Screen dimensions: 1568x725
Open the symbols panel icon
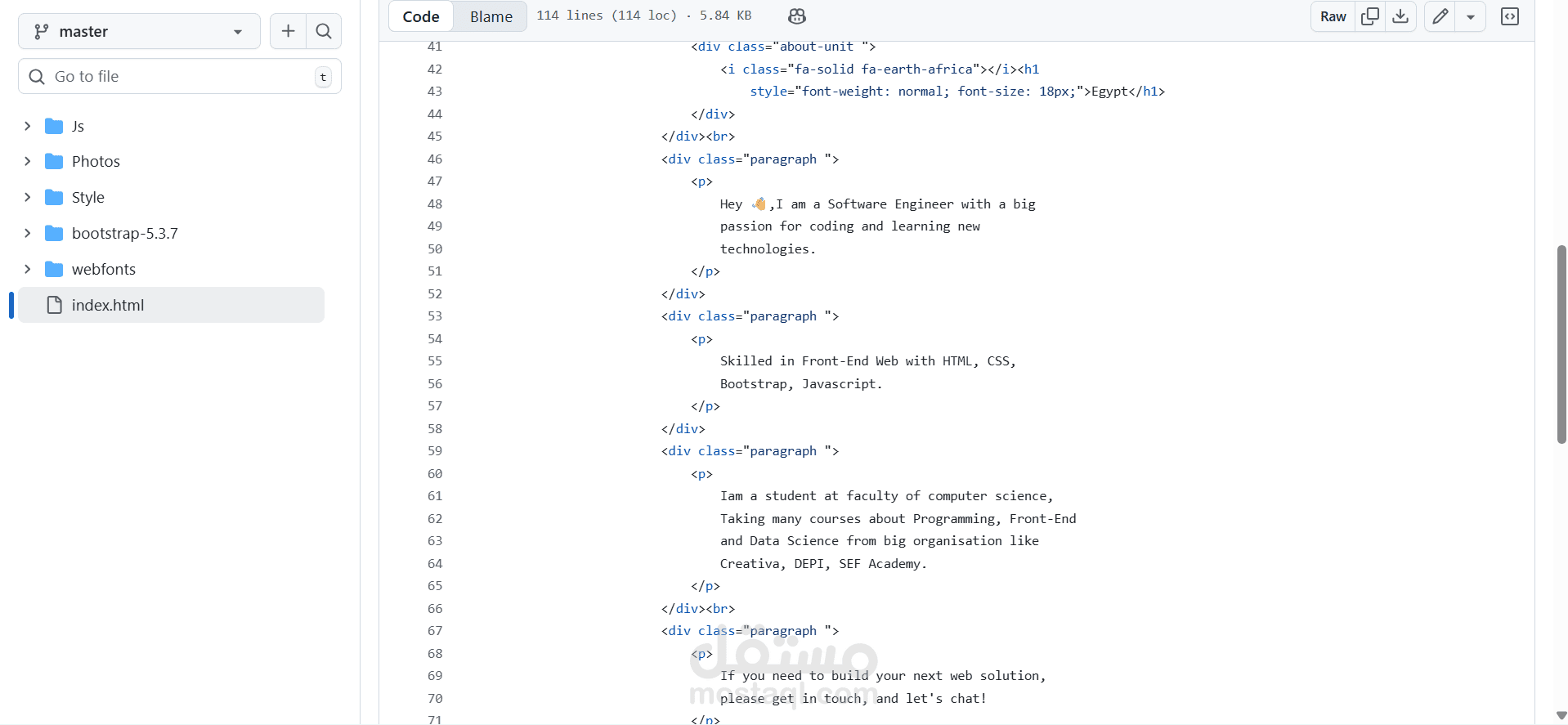1510,16
